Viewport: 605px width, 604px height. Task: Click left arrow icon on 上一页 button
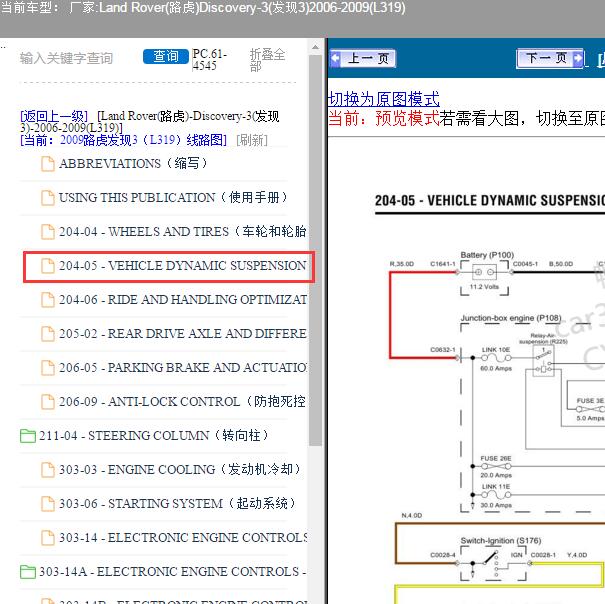(x=335, y=59)
